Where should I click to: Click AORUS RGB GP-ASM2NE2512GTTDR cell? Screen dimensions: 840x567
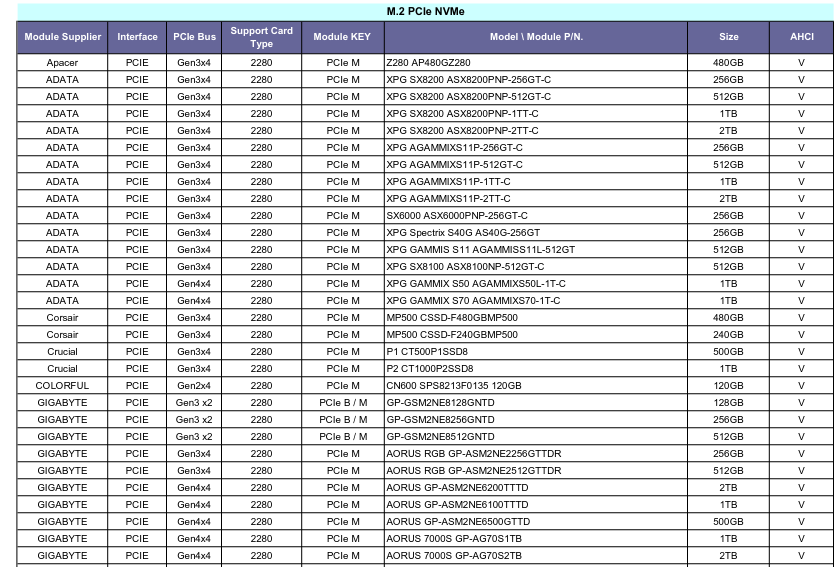coord(536,471)
